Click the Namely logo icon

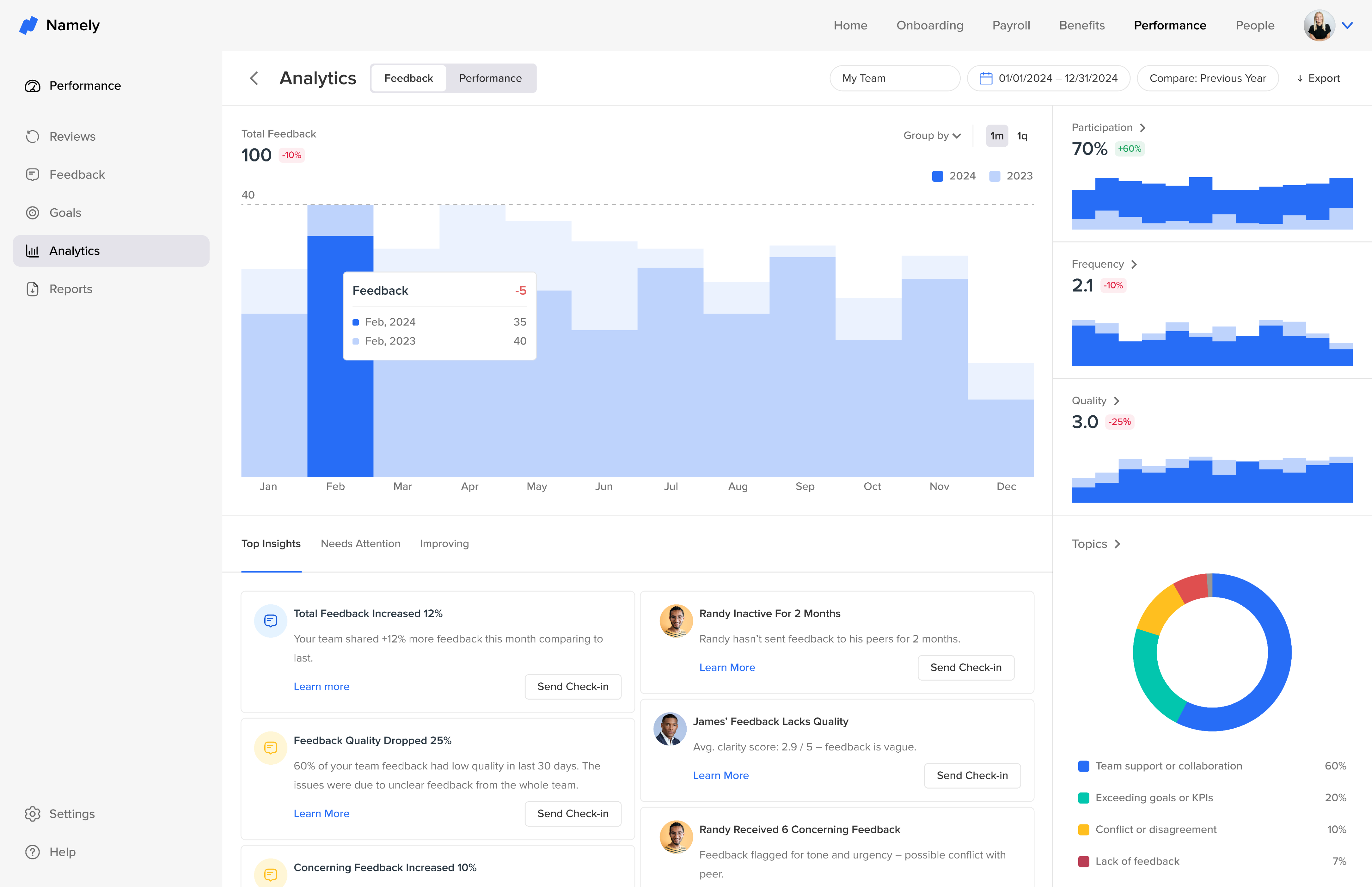[x=28, y=25]
